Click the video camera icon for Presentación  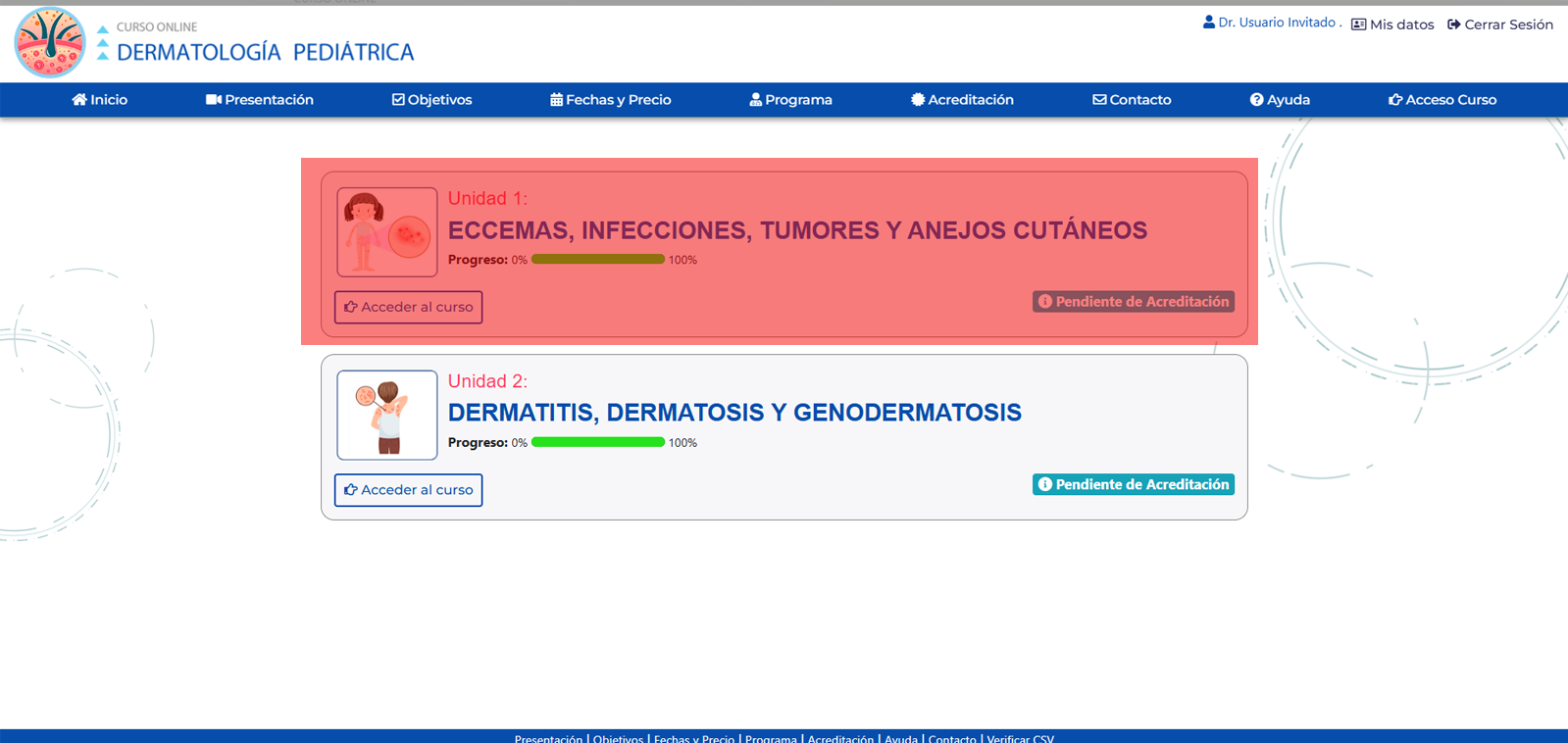pyautogui.click(x=213, y=100)
